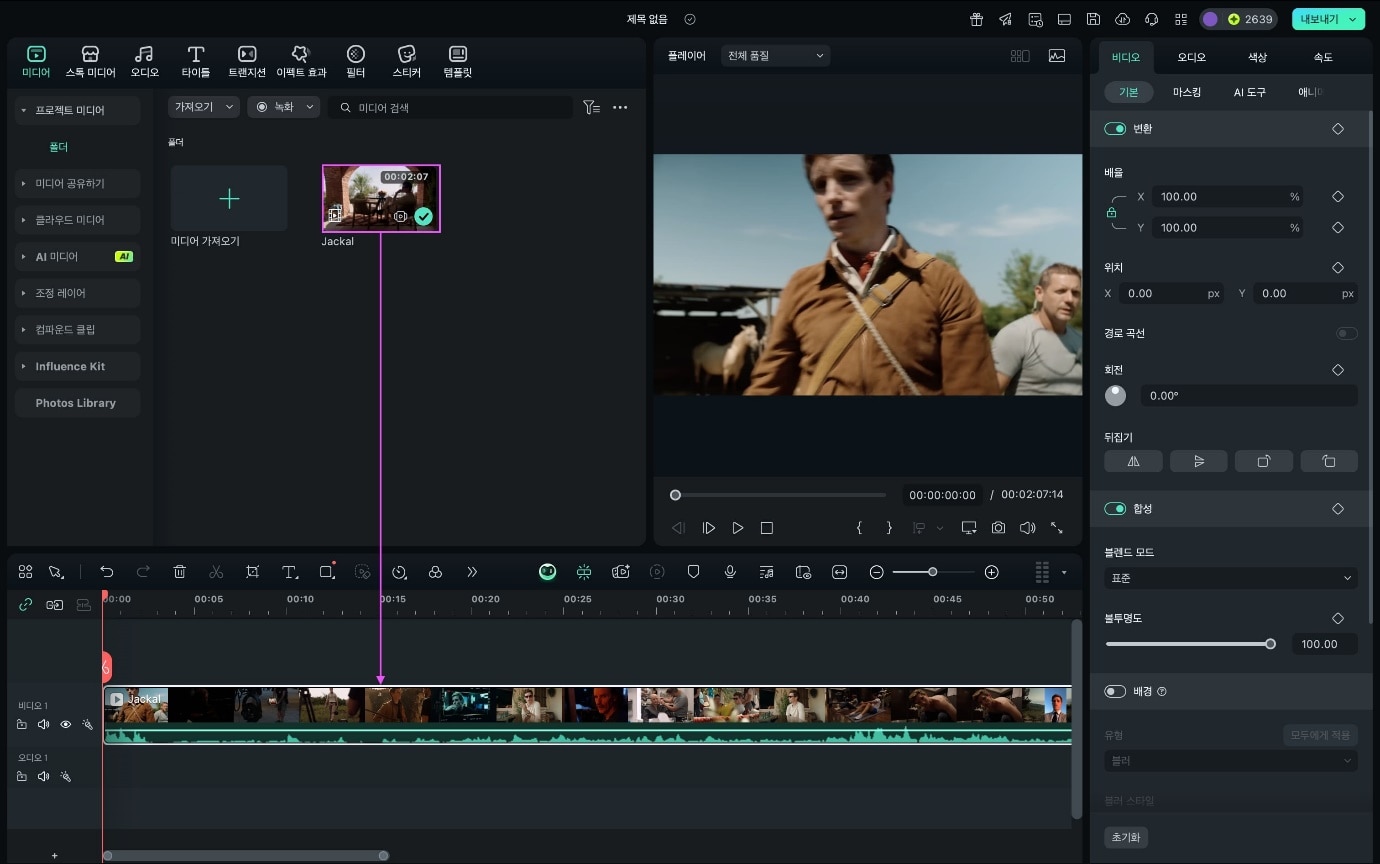
Task: Switch to the 마스킹 sub-tab
Action: [x=1187, y=92]
